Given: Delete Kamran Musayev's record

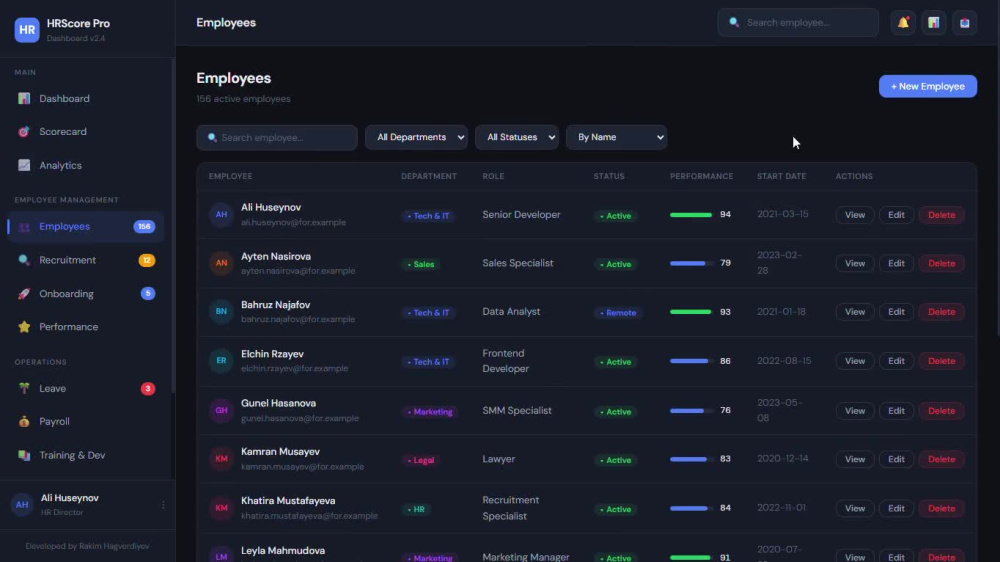Looking at the screenshot, I should click(x=941, y=459).
